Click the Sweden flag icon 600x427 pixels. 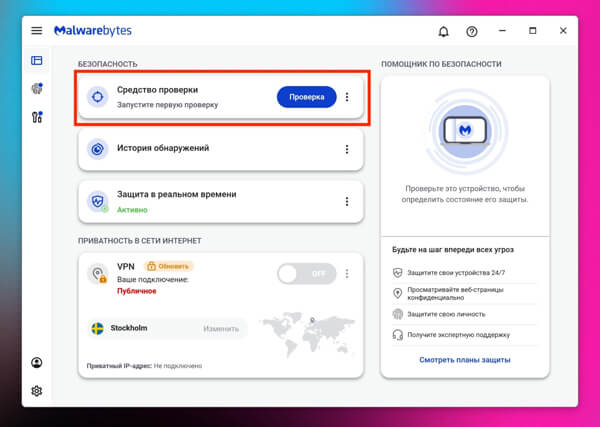(x=98, y=328)
